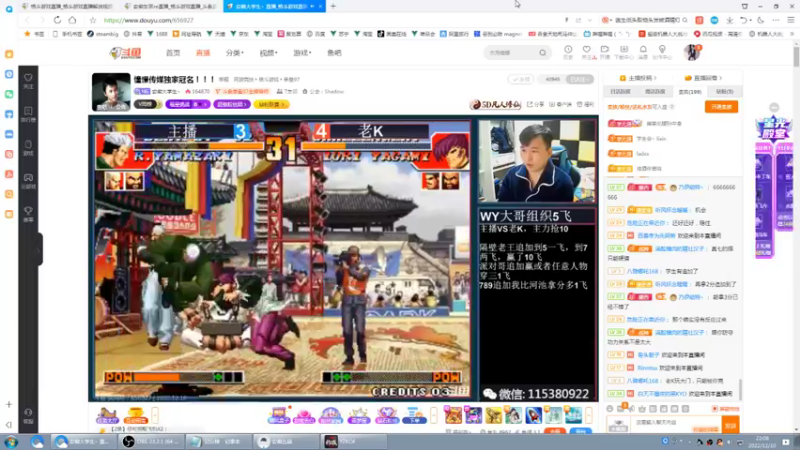Bookmark page with star icon in address bar

coord(92,20)
